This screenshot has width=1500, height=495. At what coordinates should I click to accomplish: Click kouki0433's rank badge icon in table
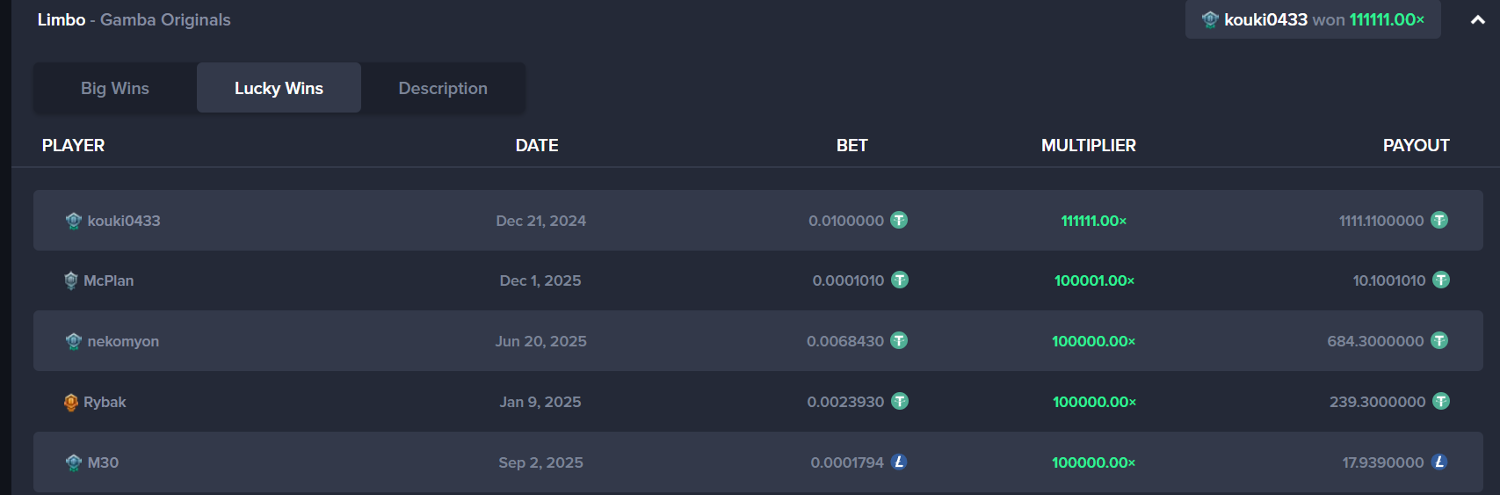73,221
